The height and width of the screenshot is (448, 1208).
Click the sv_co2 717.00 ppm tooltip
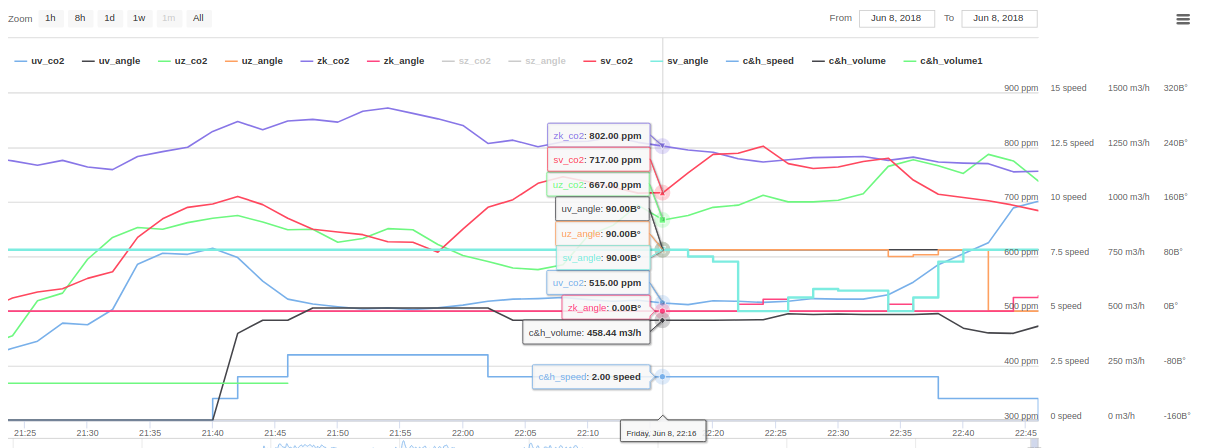pyautogui.click(x=598, y=160)
